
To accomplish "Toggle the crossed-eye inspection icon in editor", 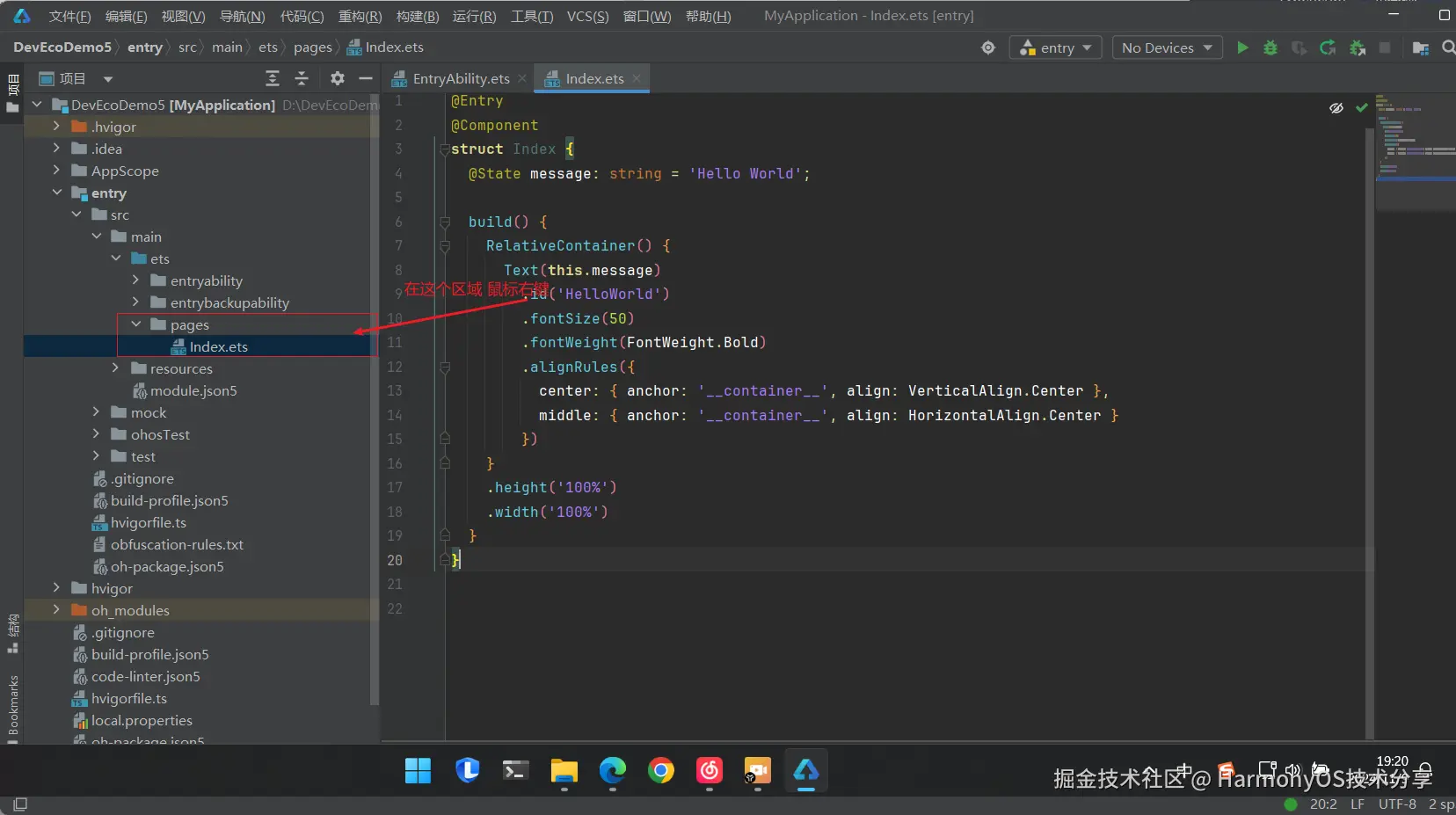I will (x=1336, y=108).
